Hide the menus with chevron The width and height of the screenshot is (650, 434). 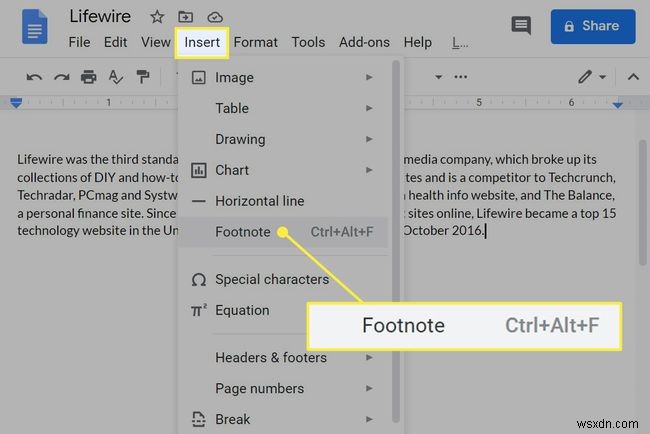(633, 77)
